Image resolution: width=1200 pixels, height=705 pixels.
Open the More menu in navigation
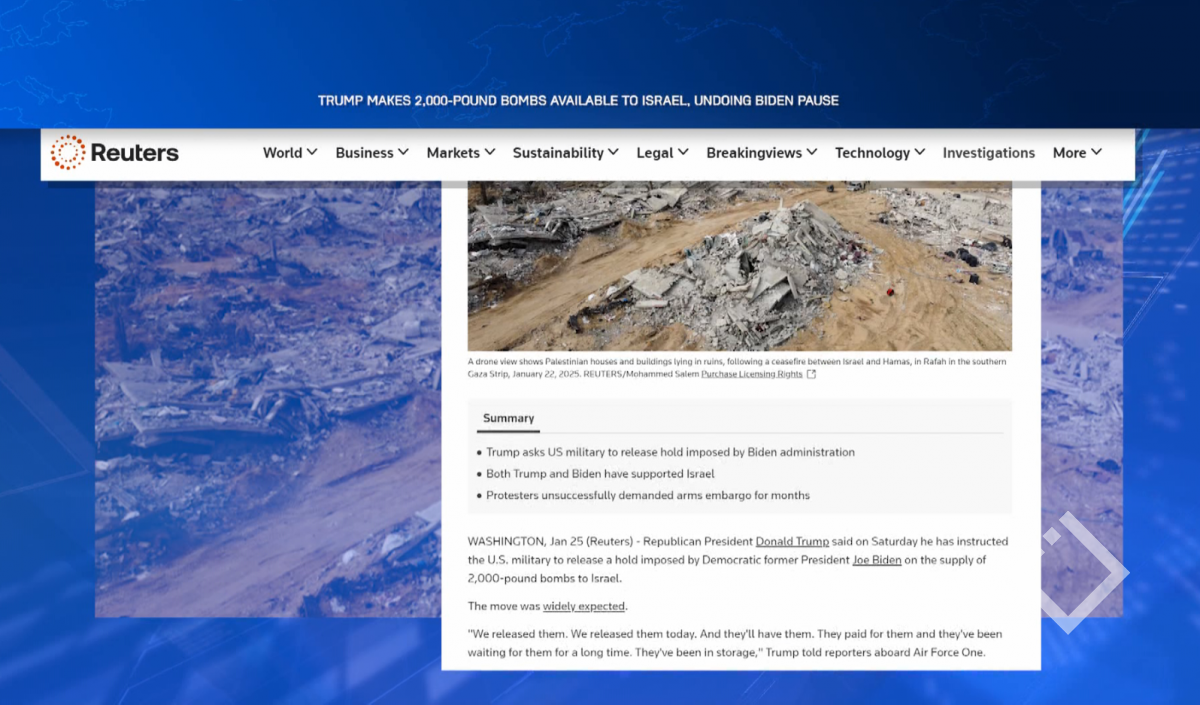pyautogui.click(x=1077, y=153)
